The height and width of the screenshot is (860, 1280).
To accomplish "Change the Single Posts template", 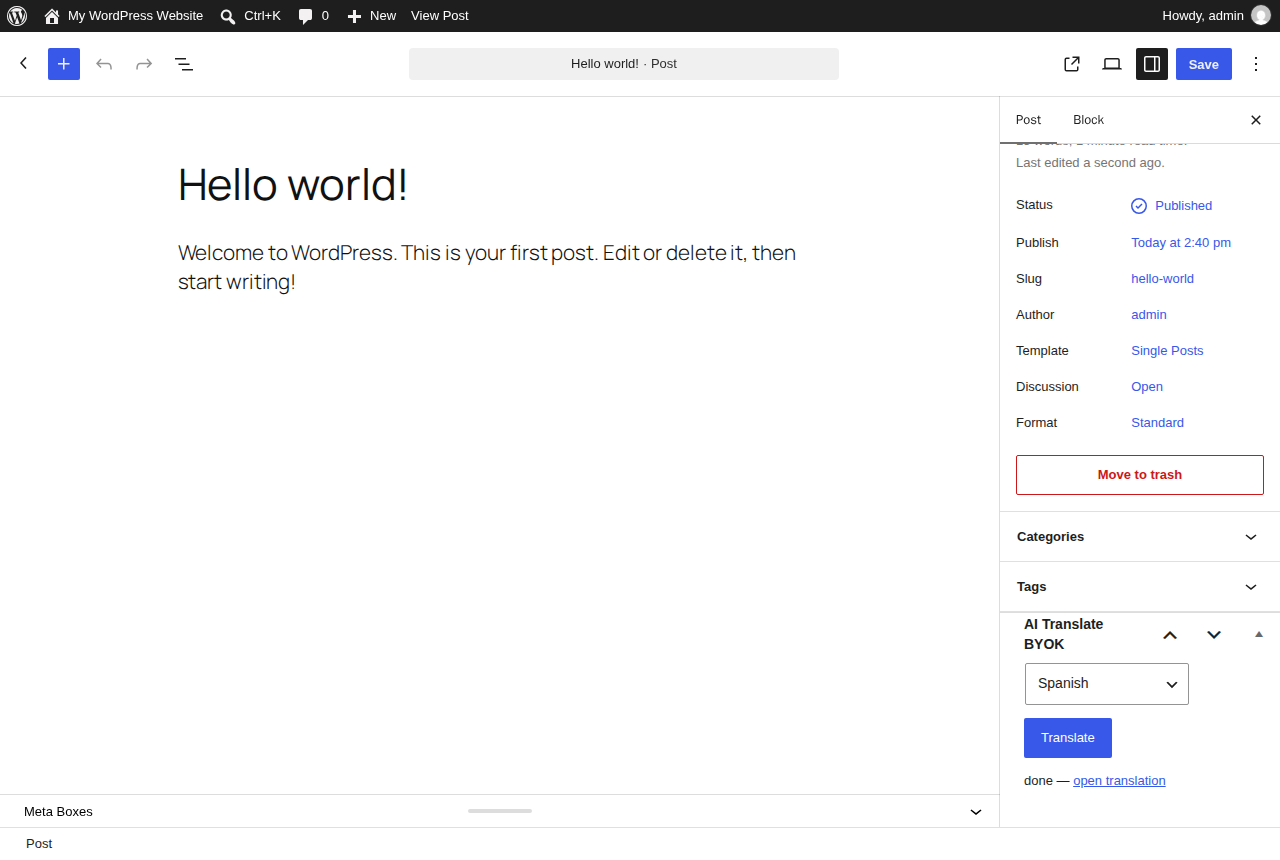I will click(1167, 351).
